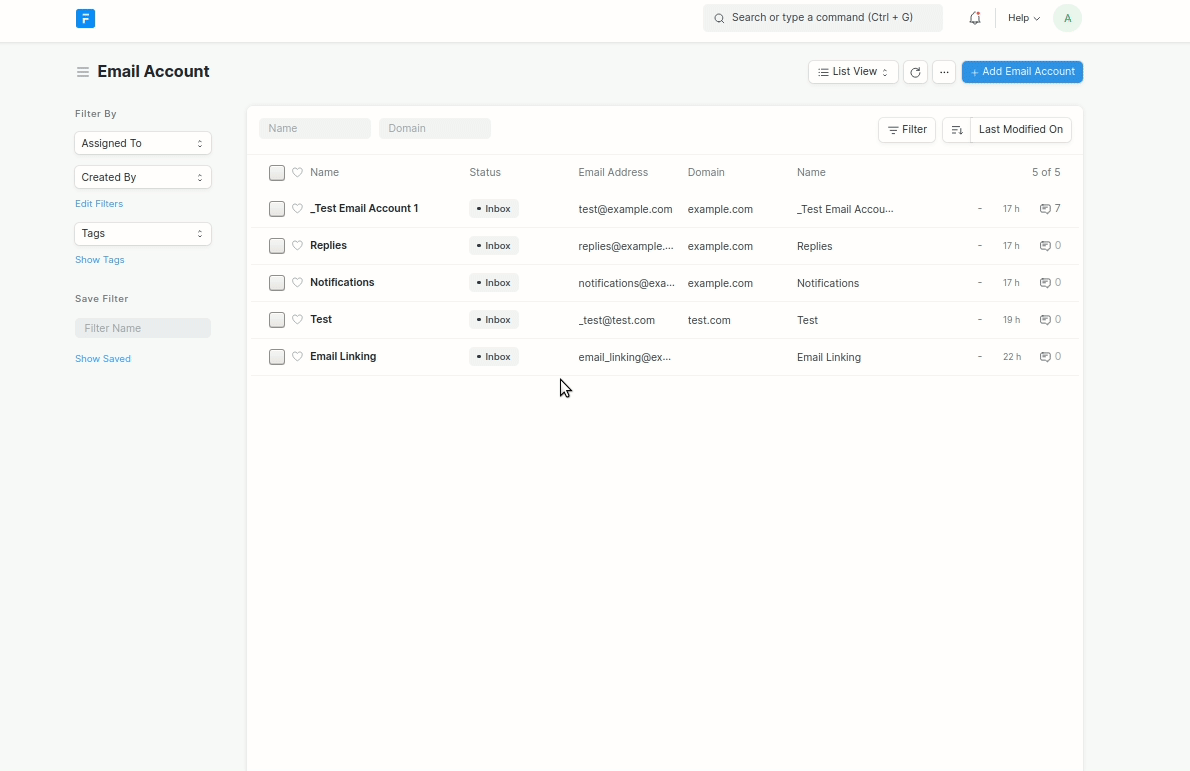This screenshot has height=771, width=1190.
Task: Click the Frappe logo icon
Action: point(85,18)
